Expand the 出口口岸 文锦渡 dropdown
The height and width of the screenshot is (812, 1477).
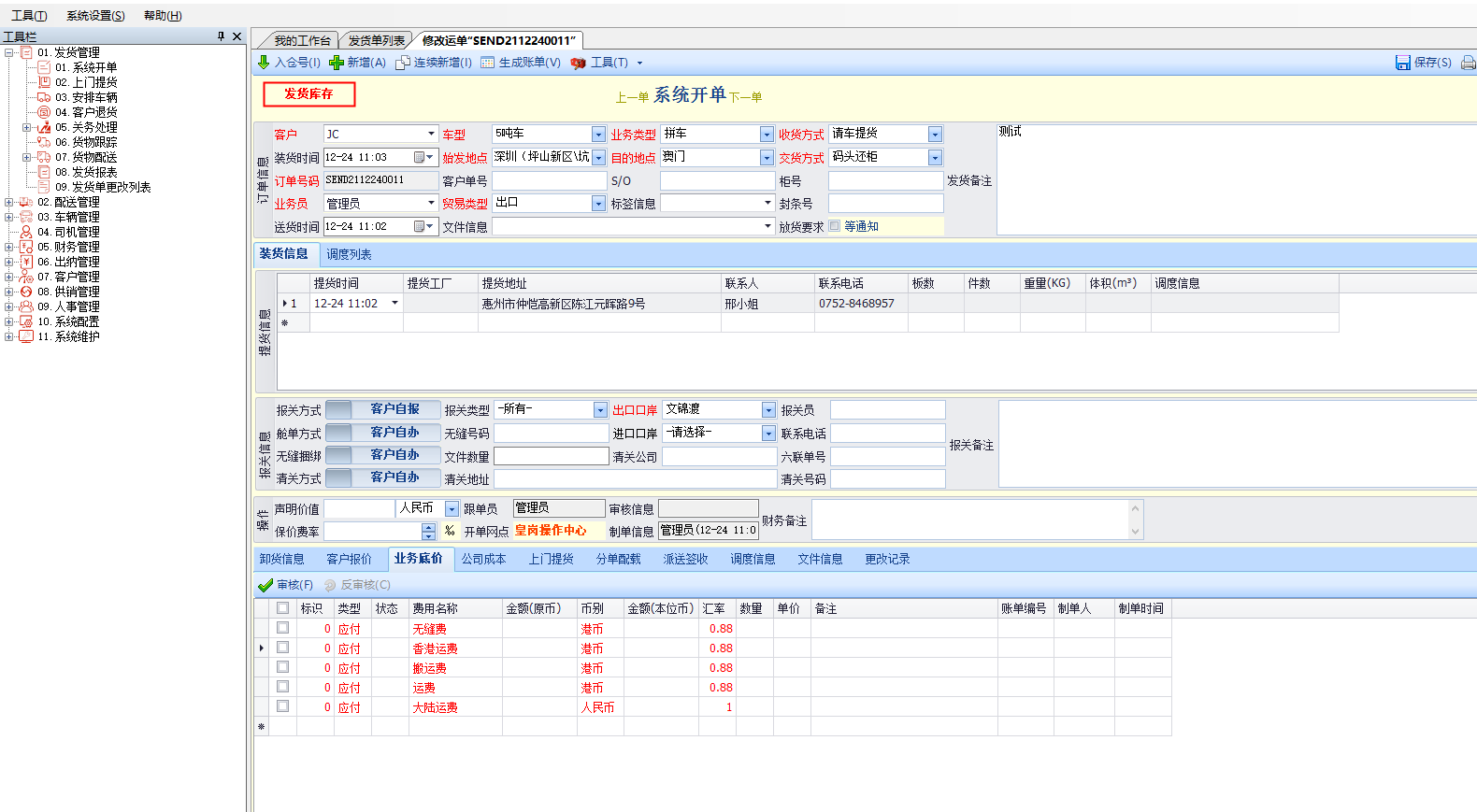(767, 410)
